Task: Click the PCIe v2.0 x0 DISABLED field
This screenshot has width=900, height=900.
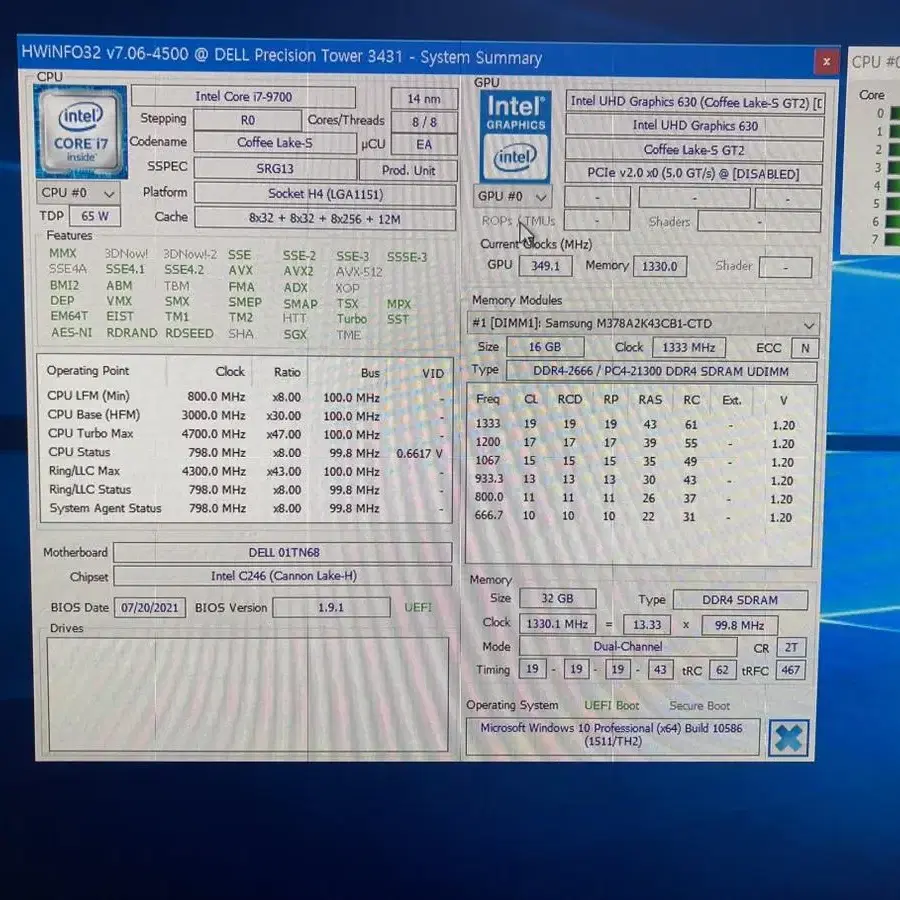Action: [693, 173]
